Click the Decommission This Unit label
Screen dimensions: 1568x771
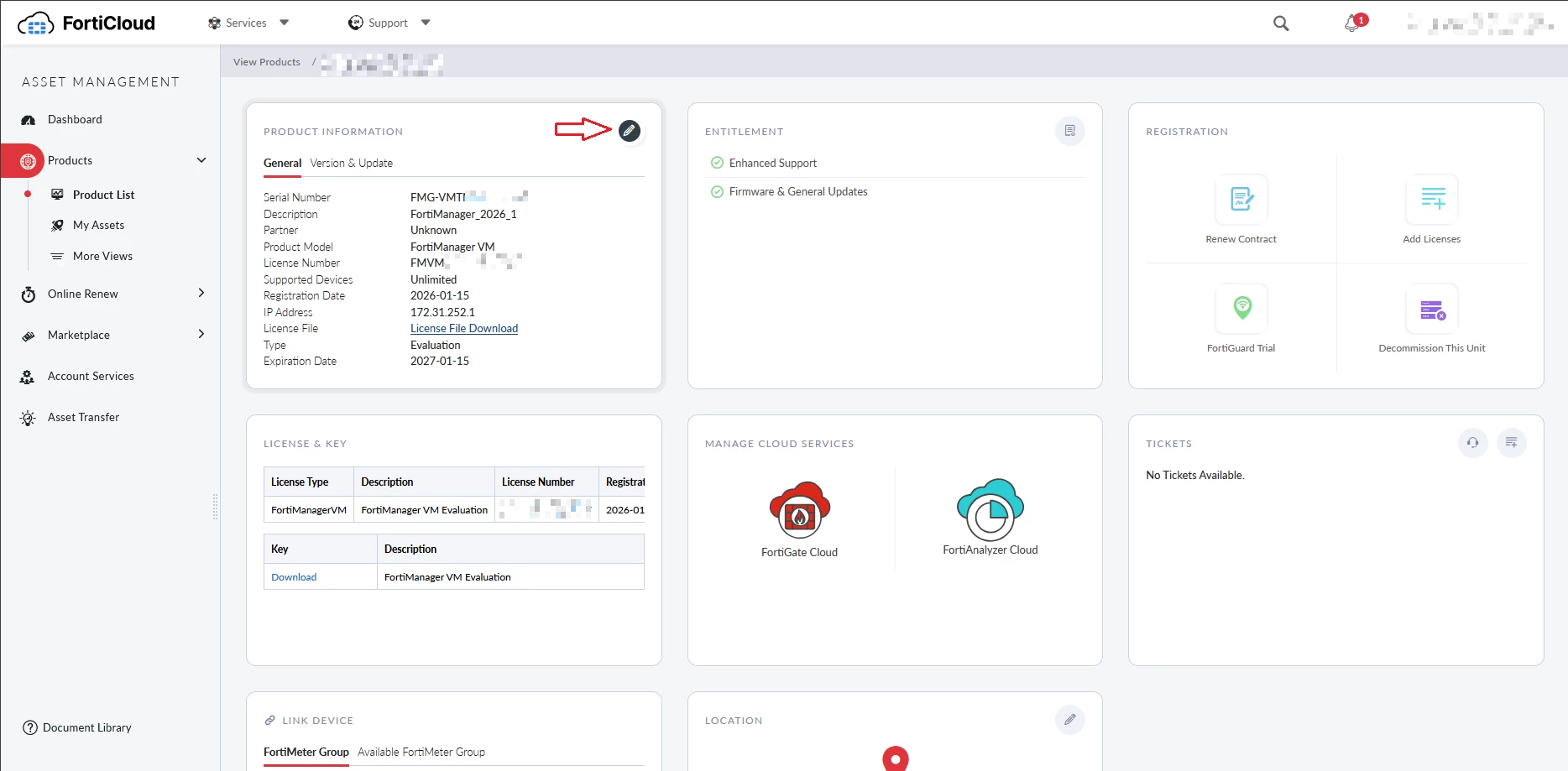(1432, 348)
